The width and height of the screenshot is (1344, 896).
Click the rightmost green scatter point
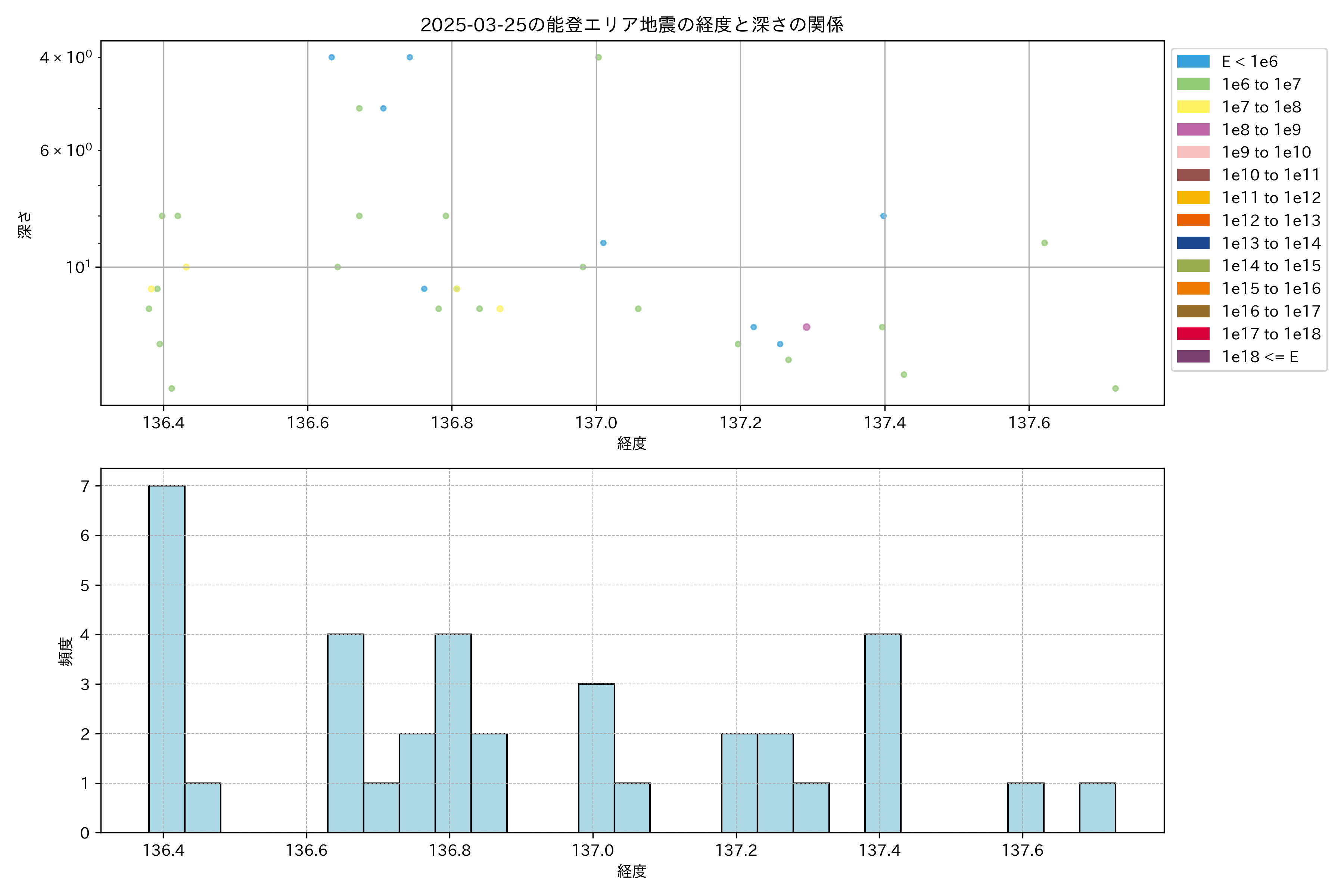coord(1115,389)
